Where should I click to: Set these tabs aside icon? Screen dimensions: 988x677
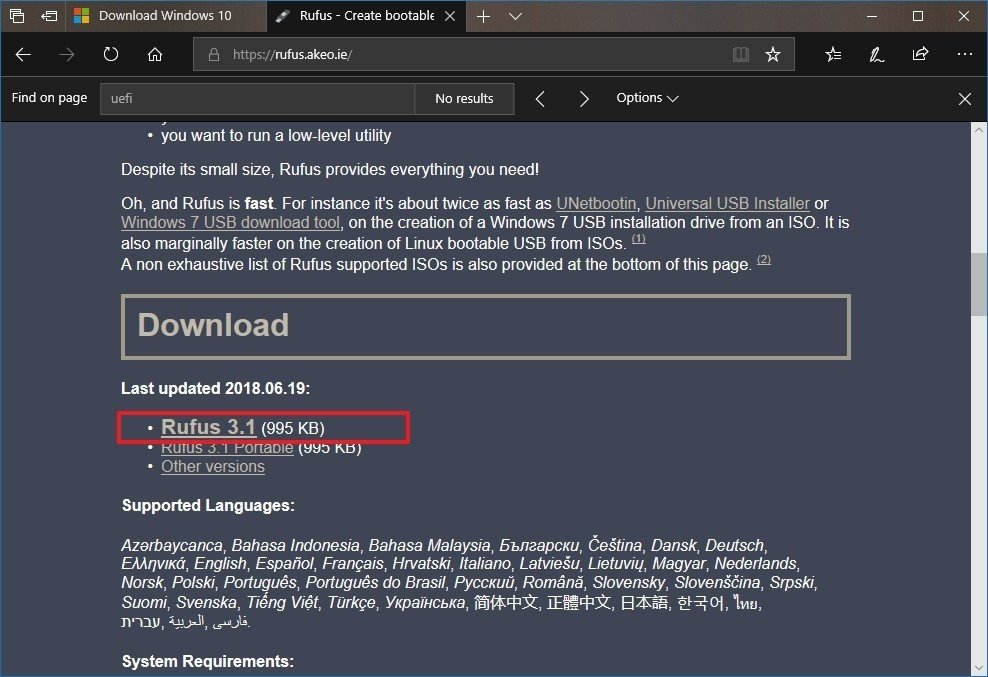[49, 16]
